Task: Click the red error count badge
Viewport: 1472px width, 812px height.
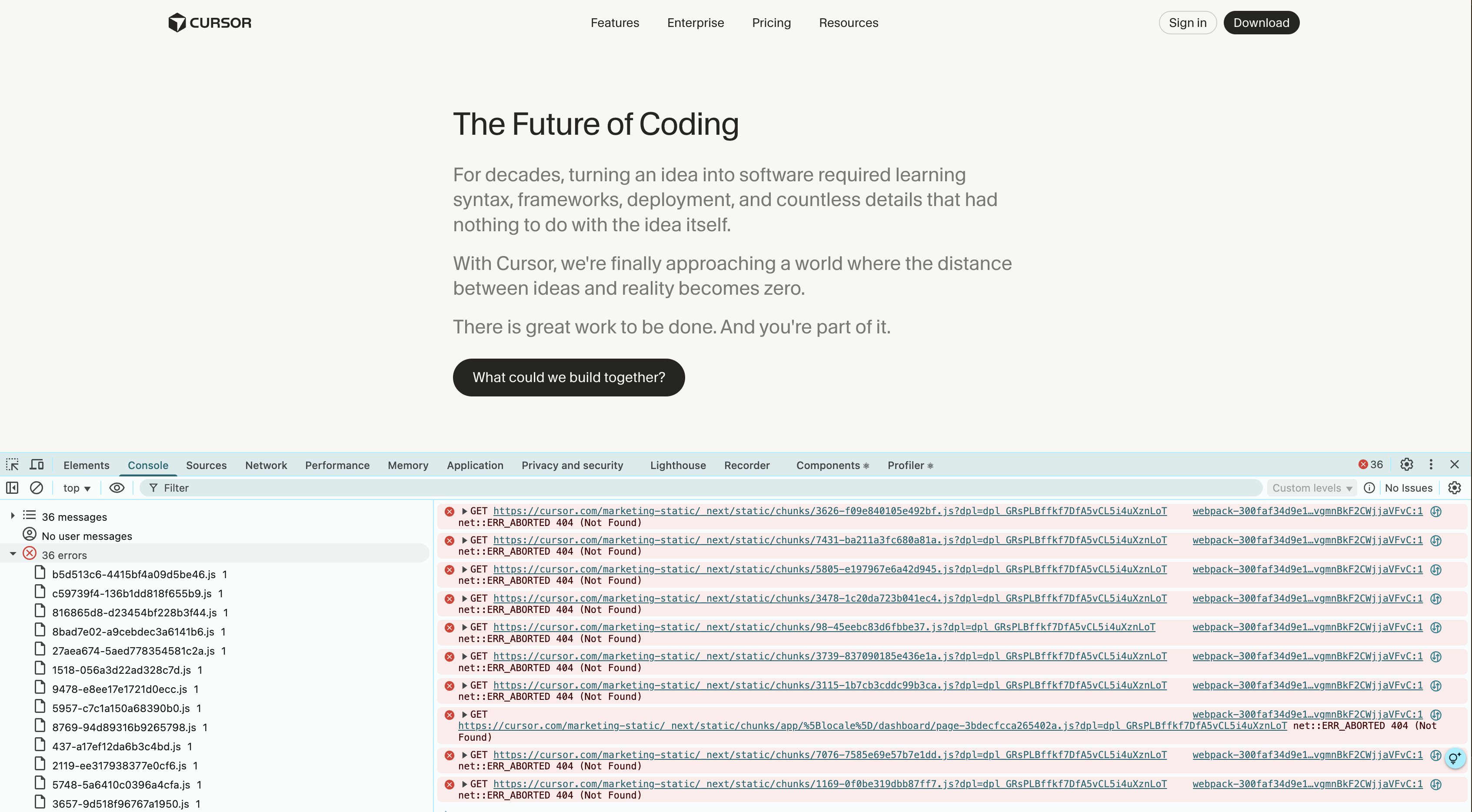Action: (x=1370, y=465)
